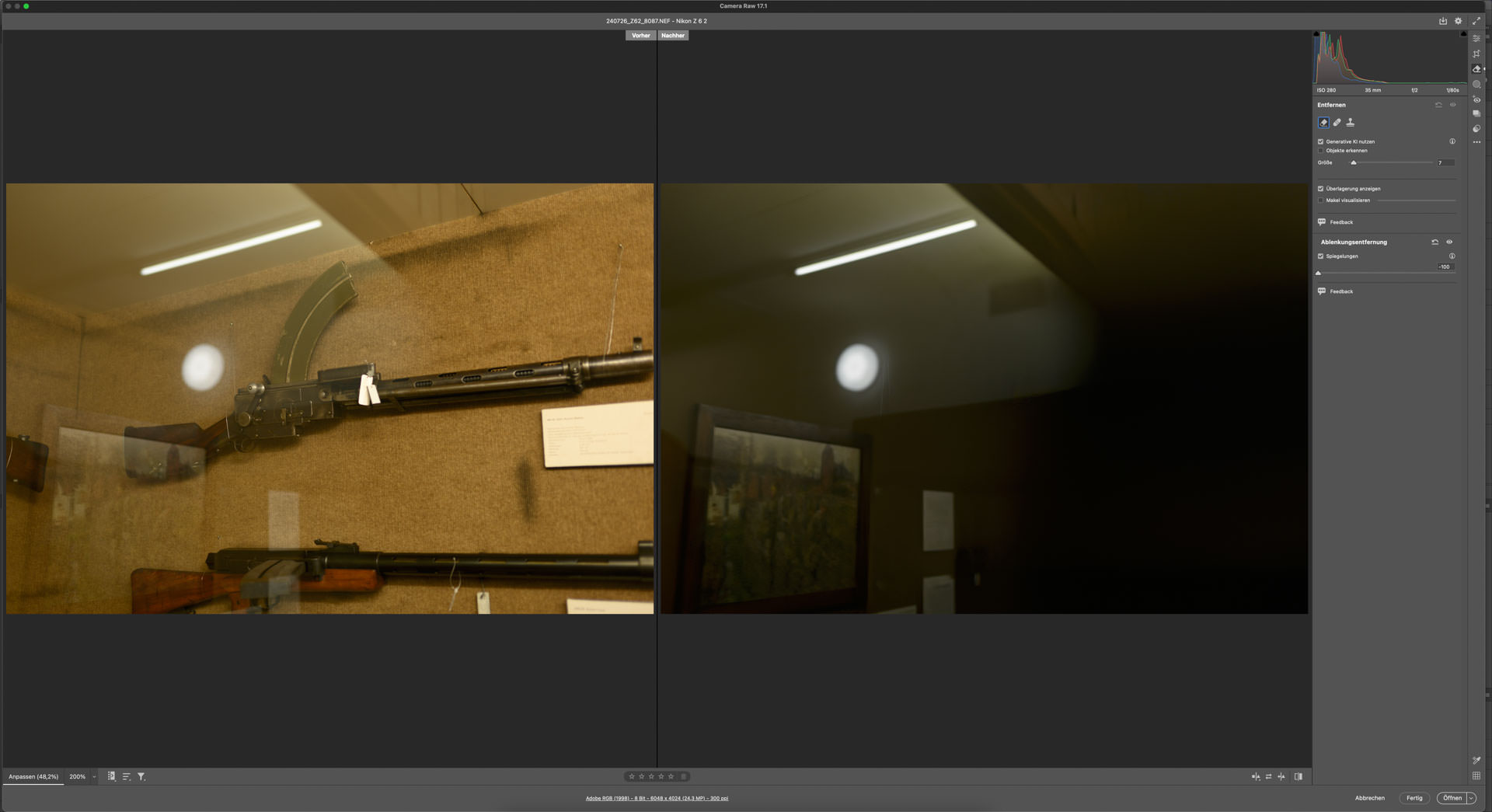The width and height of the screenshot is (1492, 812).
Task: Show info for Generative KI nutzen
Action: pyautogui.click(x=1452, y=141)
